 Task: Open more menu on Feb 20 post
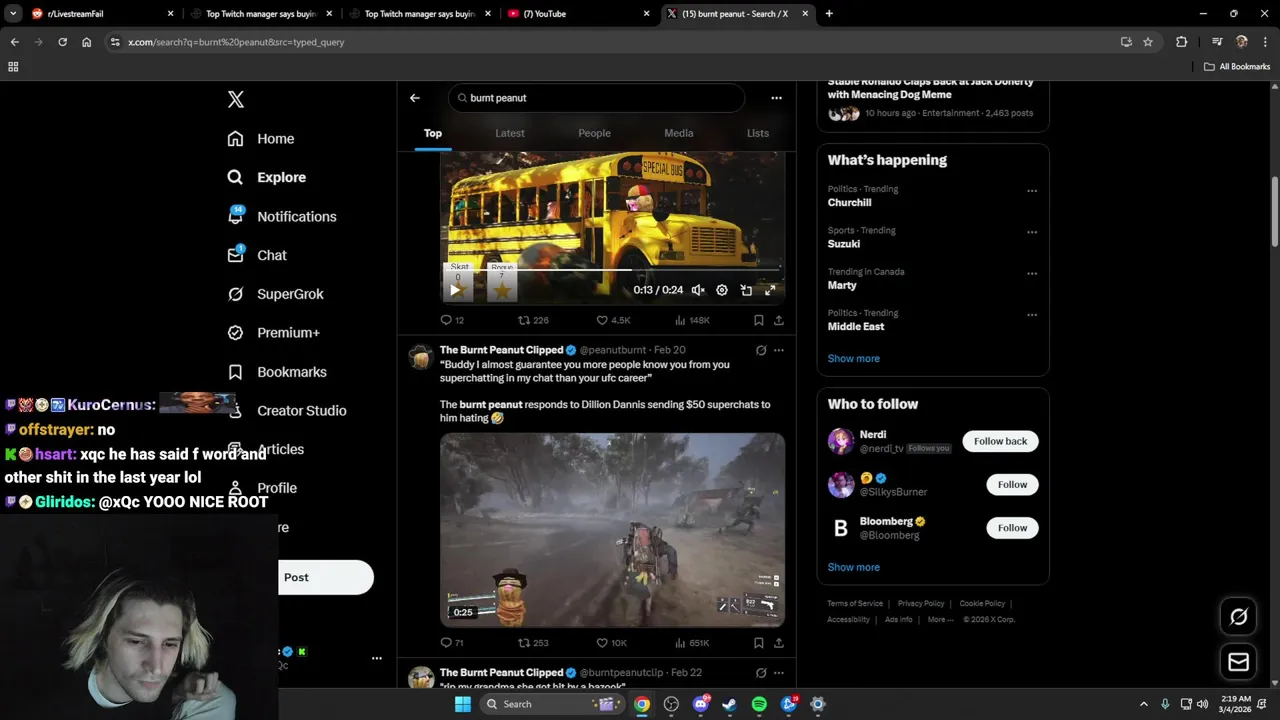click(779, 350)
